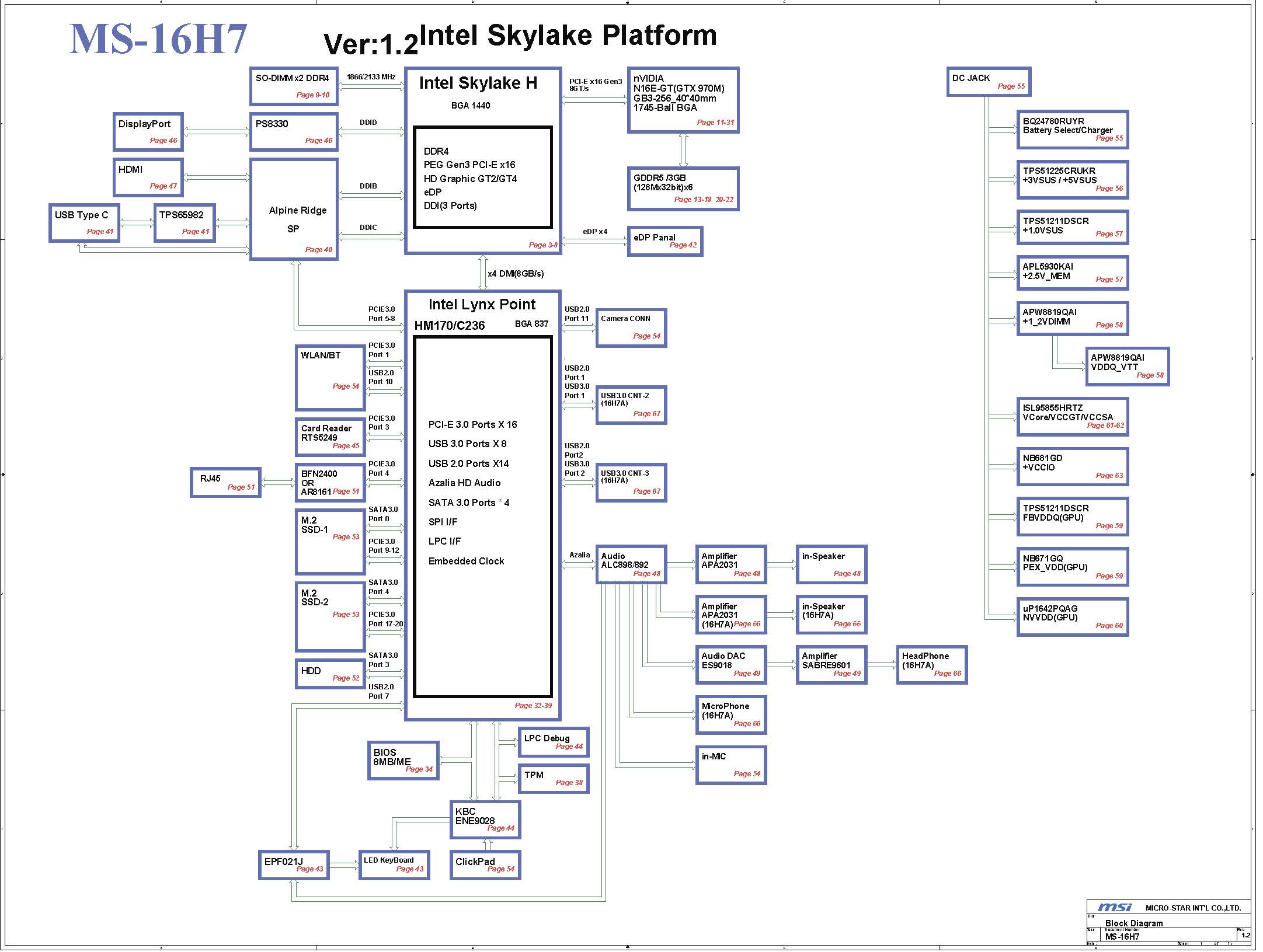
Task: Select the Card Reader RTS5249 block
Action: tap(330, 437)
